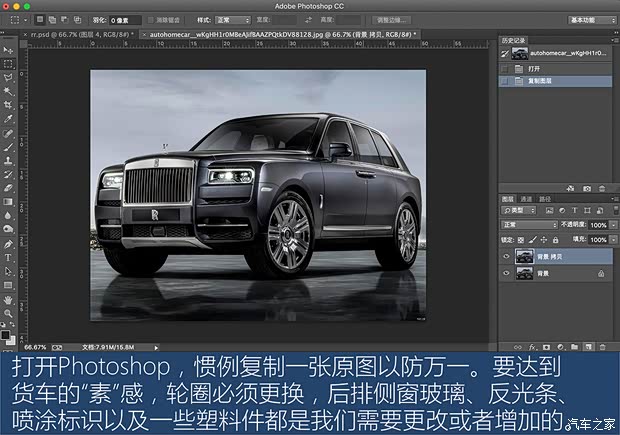This screenshot has width=620, height=435.
Task: Select the Pen tool
Action: [x=8, y=244]
